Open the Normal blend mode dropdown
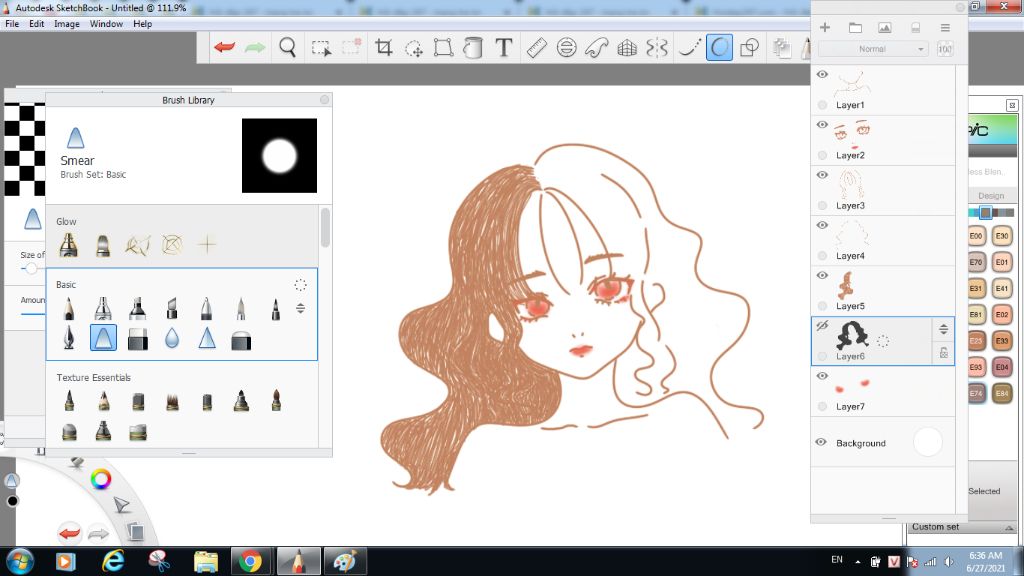1024x576 pixels. (x=873, y=49)
